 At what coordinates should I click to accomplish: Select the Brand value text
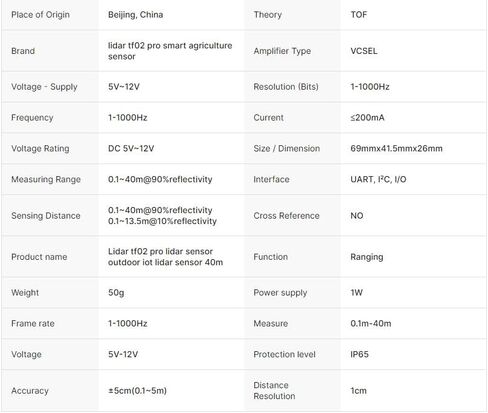click(170, 51)
